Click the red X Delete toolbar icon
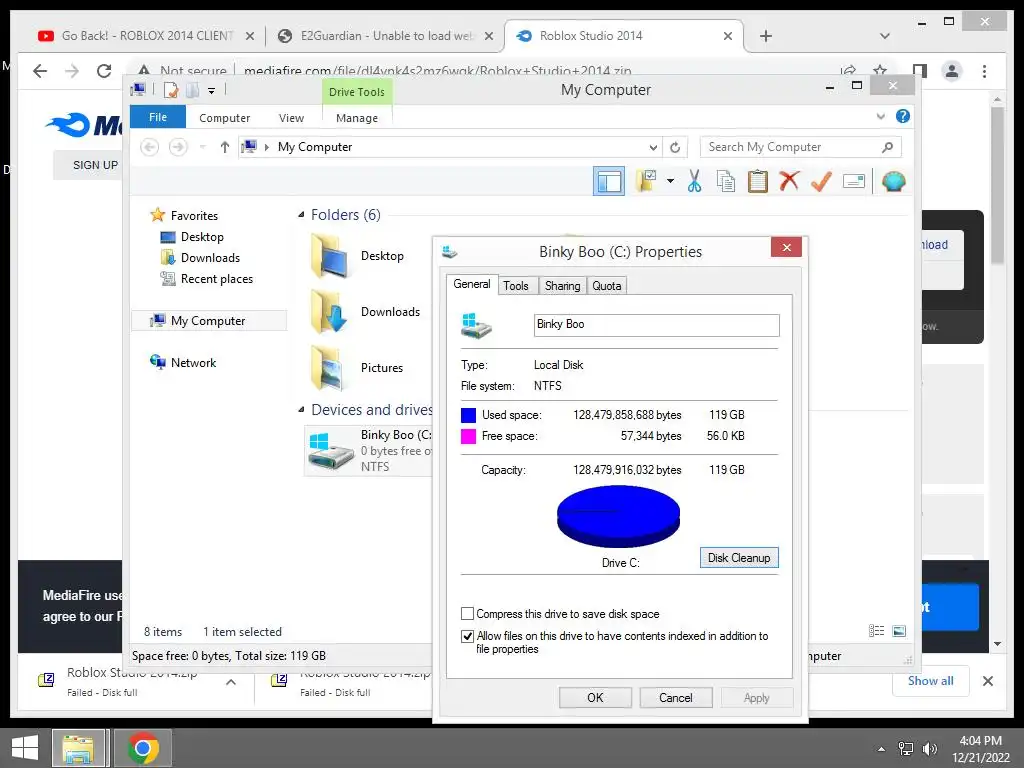Screen dimensions: 1024x768 [789, 181]
